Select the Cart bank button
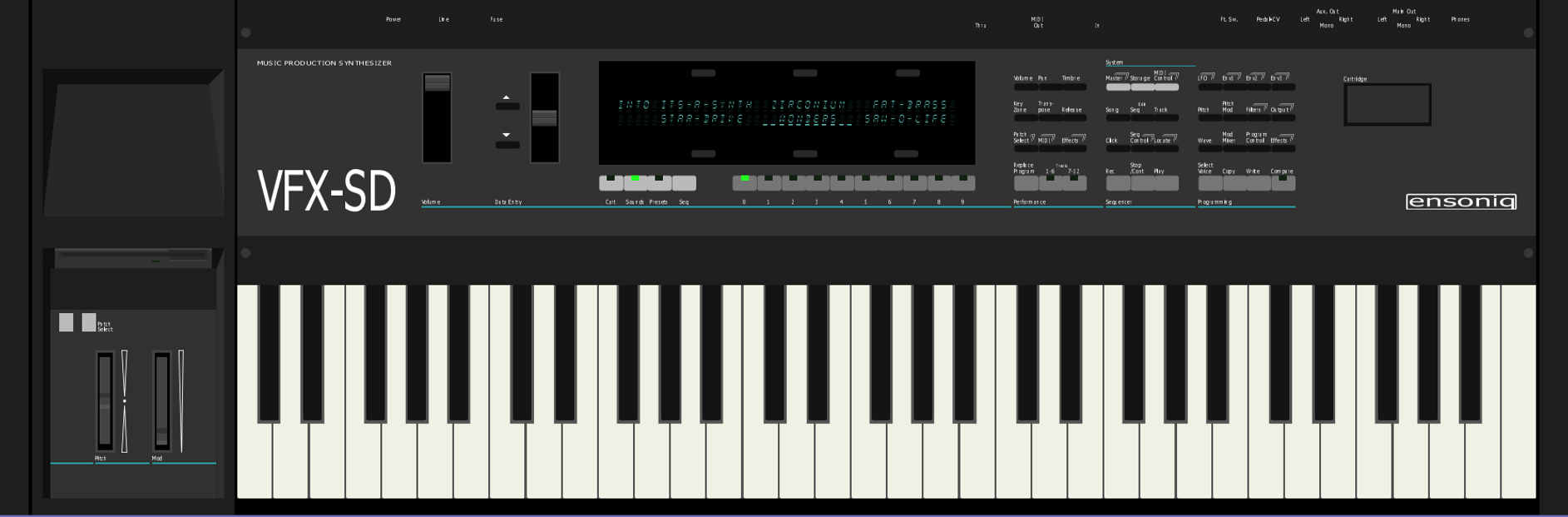 611,182
